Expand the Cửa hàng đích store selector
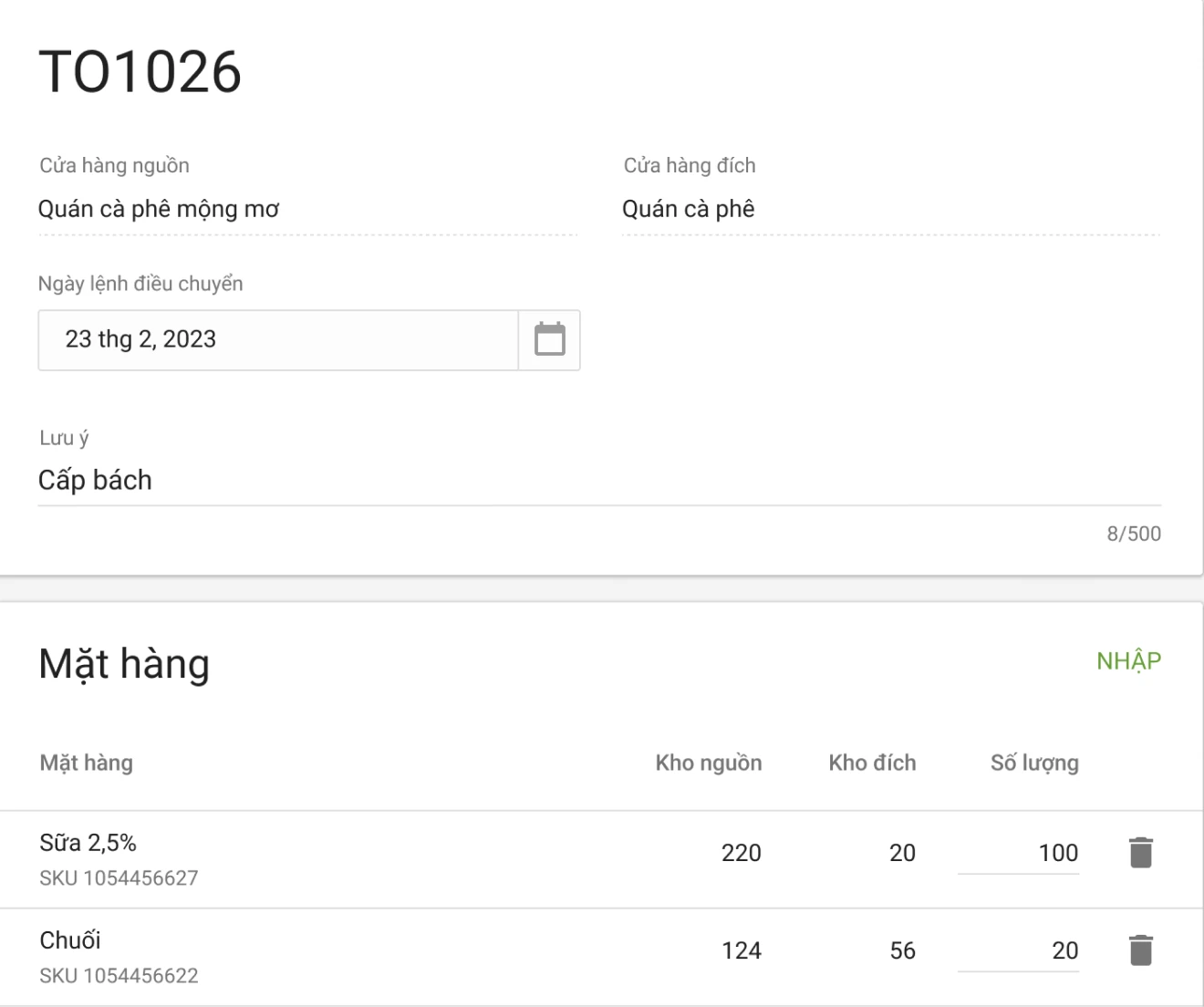The width and height of the screenshot is (1204, 1007). (890, 210)
